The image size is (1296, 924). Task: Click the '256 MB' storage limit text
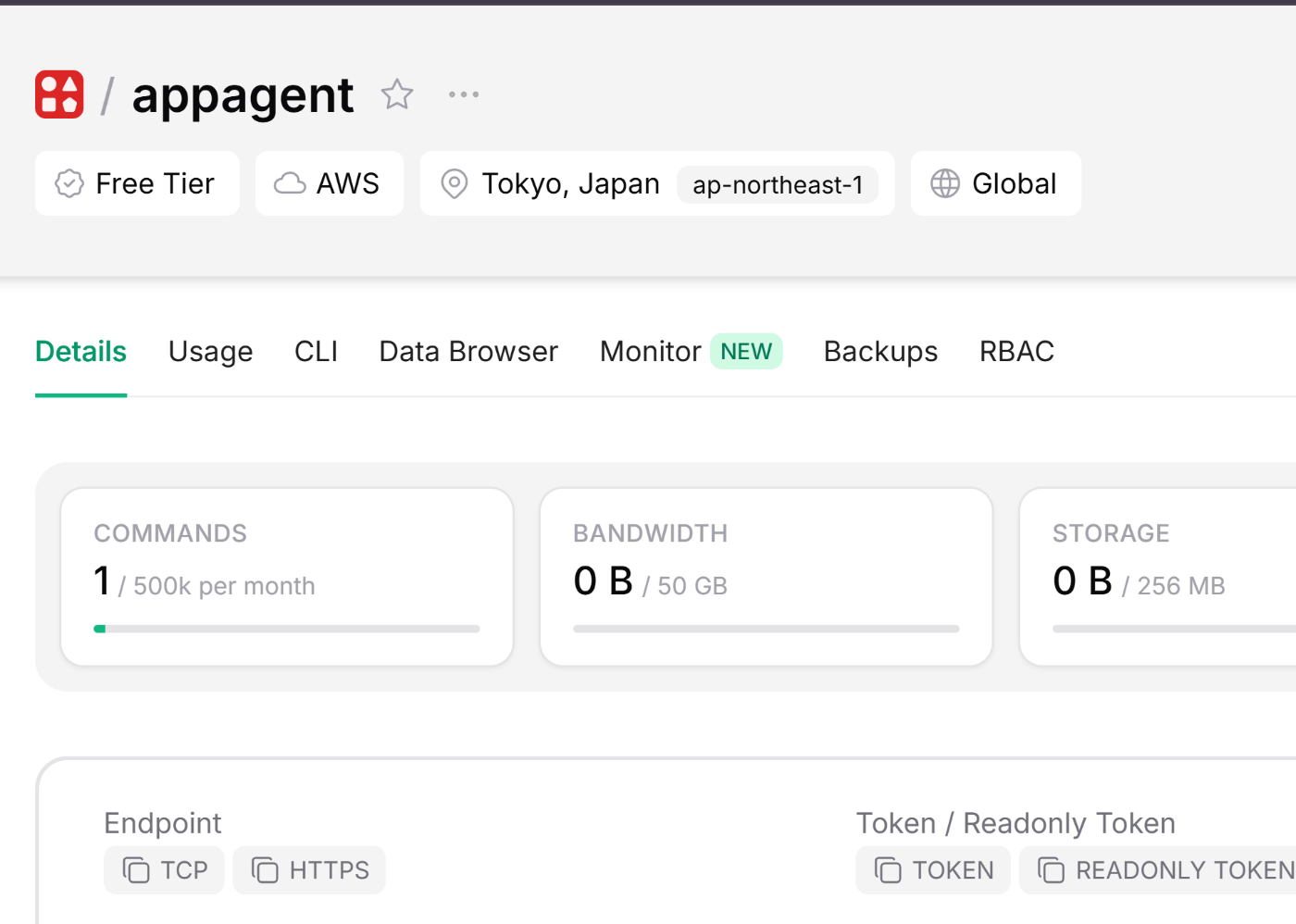(1181, 586)
